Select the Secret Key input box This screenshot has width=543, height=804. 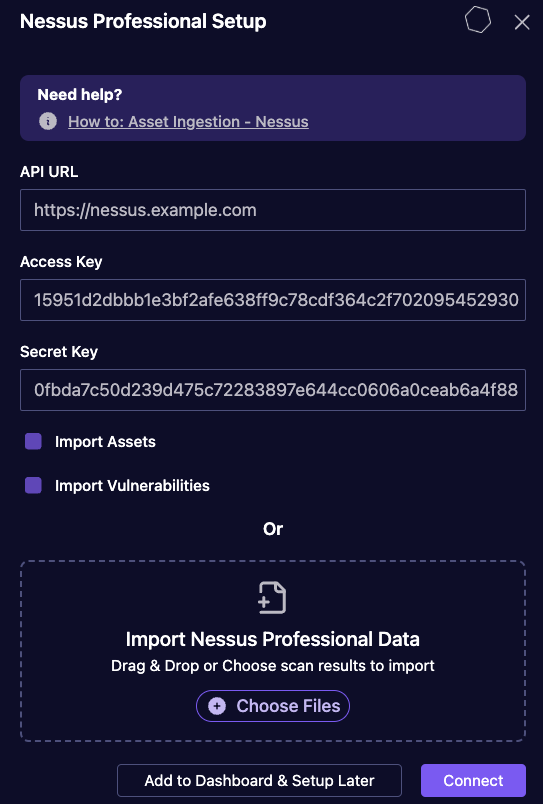tap(273, 390)
